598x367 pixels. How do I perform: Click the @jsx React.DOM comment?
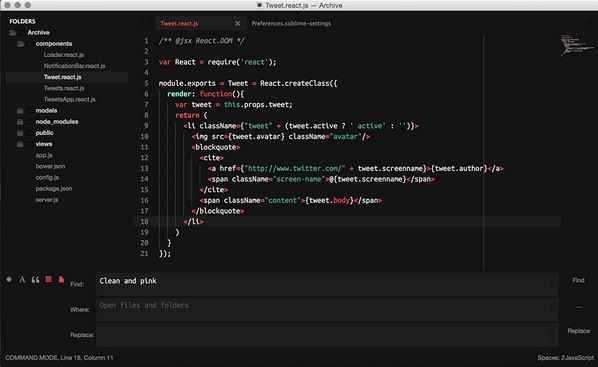click(201, 41)
